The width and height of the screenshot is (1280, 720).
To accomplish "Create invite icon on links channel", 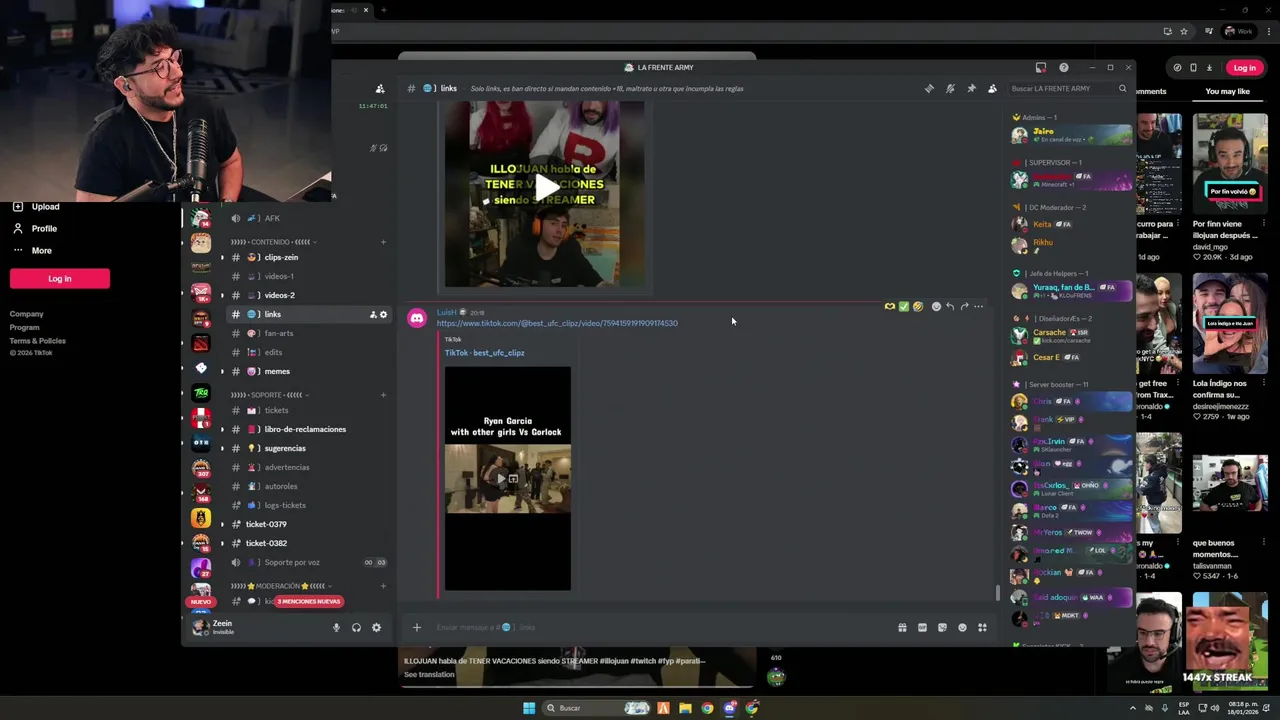I will (x=373, y=314).
